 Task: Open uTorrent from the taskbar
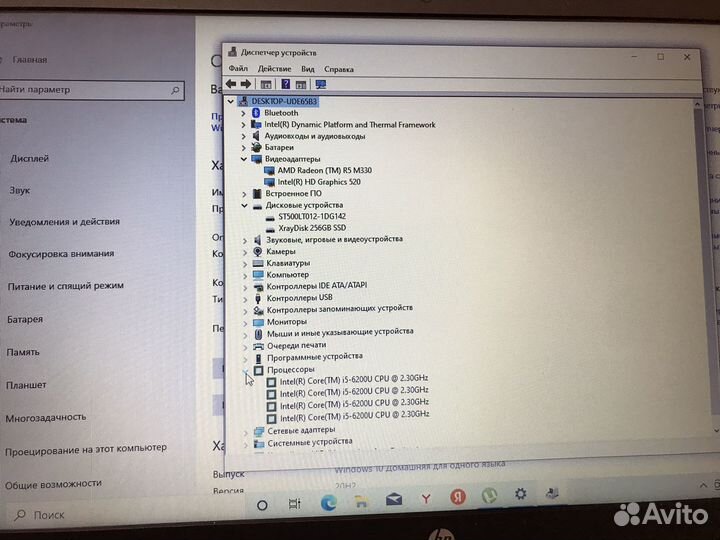(x=489, y=496)
